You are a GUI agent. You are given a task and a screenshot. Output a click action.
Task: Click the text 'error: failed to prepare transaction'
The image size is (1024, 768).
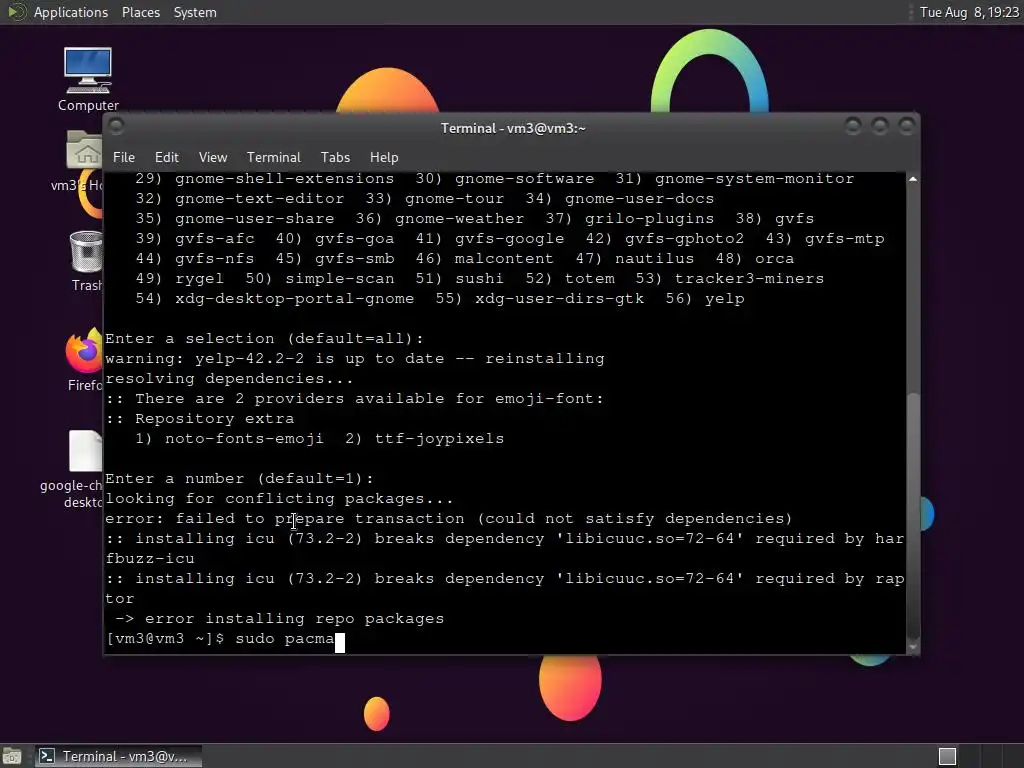click(x=285, y=519)
